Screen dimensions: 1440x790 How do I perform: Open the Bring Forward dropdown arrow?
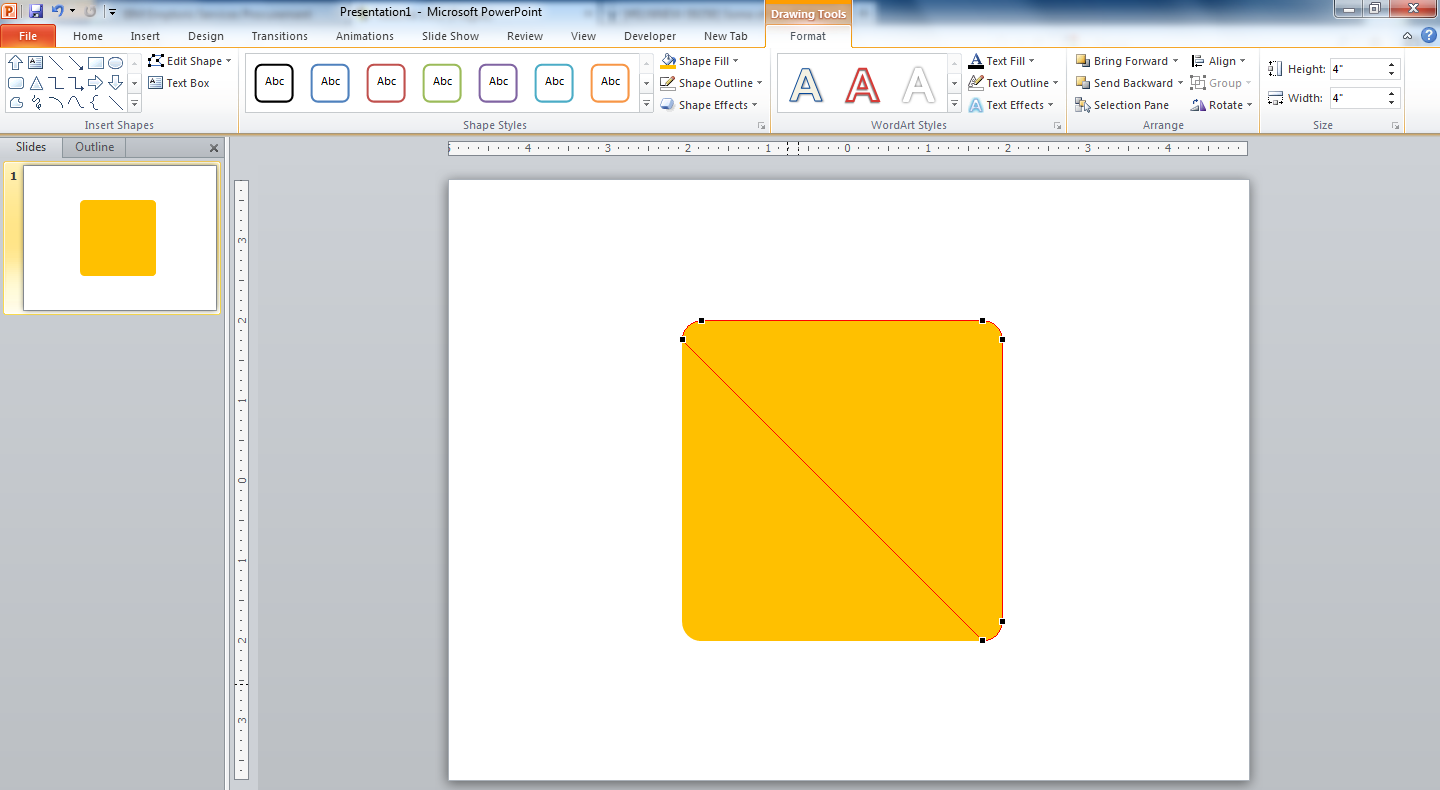(x=1175, y=61)
